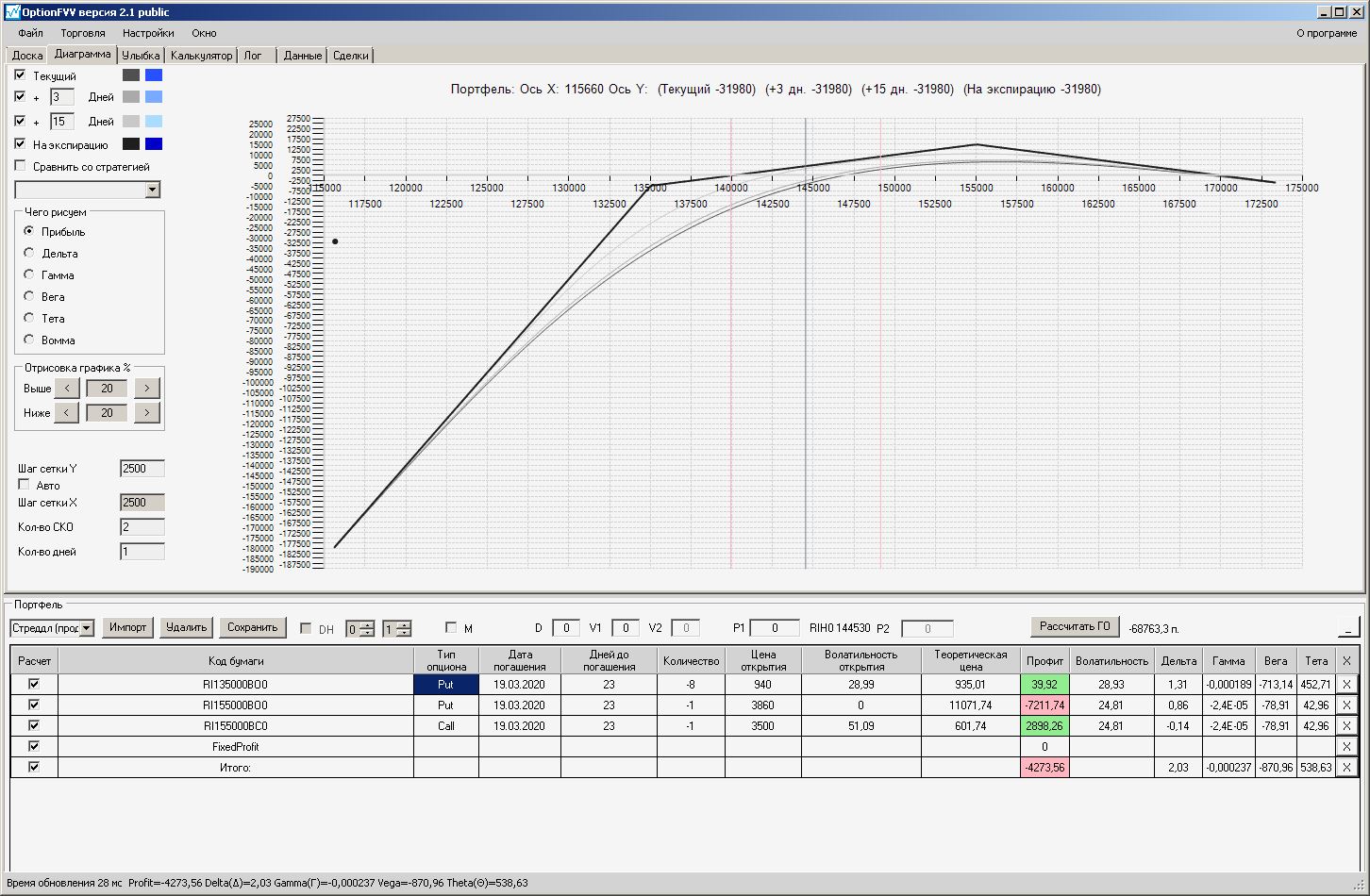Switch to the Улыбка tab
The image size is (1370, 896).
[x=141, y=56]
